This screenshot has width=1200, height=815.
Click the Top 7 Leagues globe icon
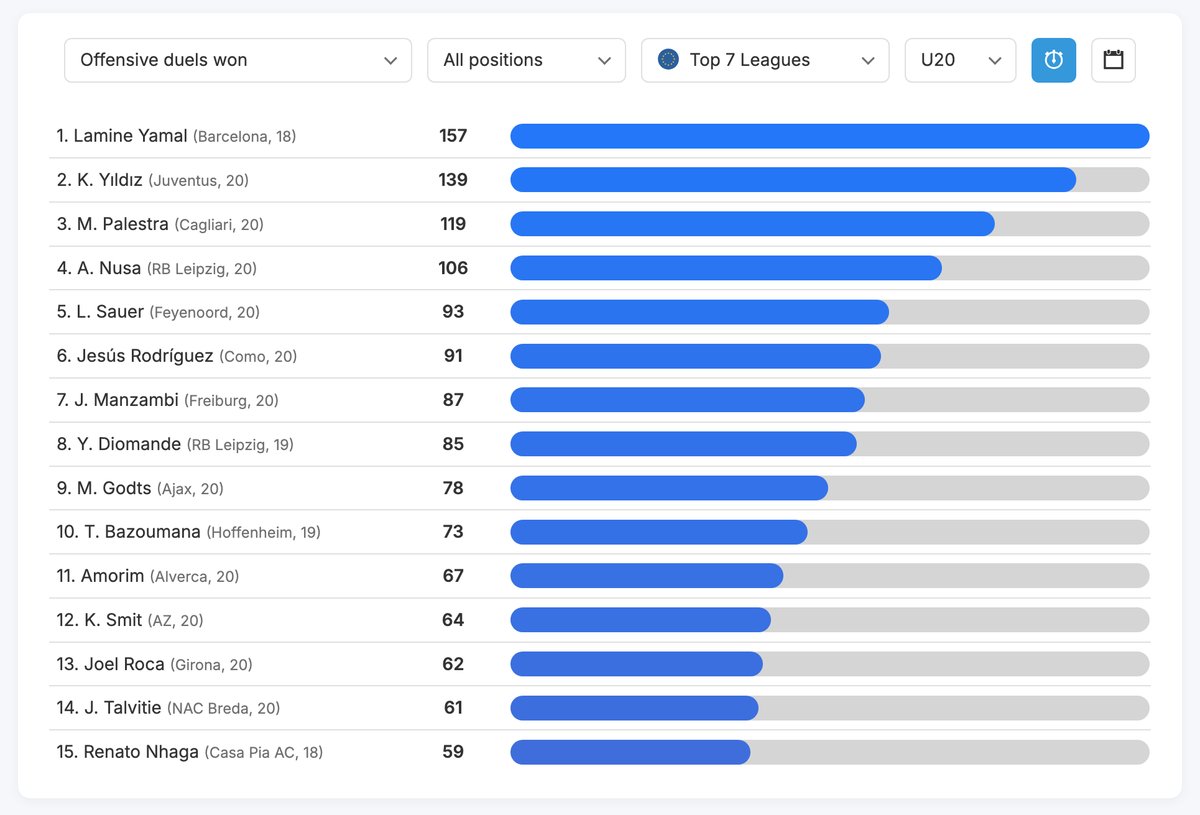click(x=668, y=60)
